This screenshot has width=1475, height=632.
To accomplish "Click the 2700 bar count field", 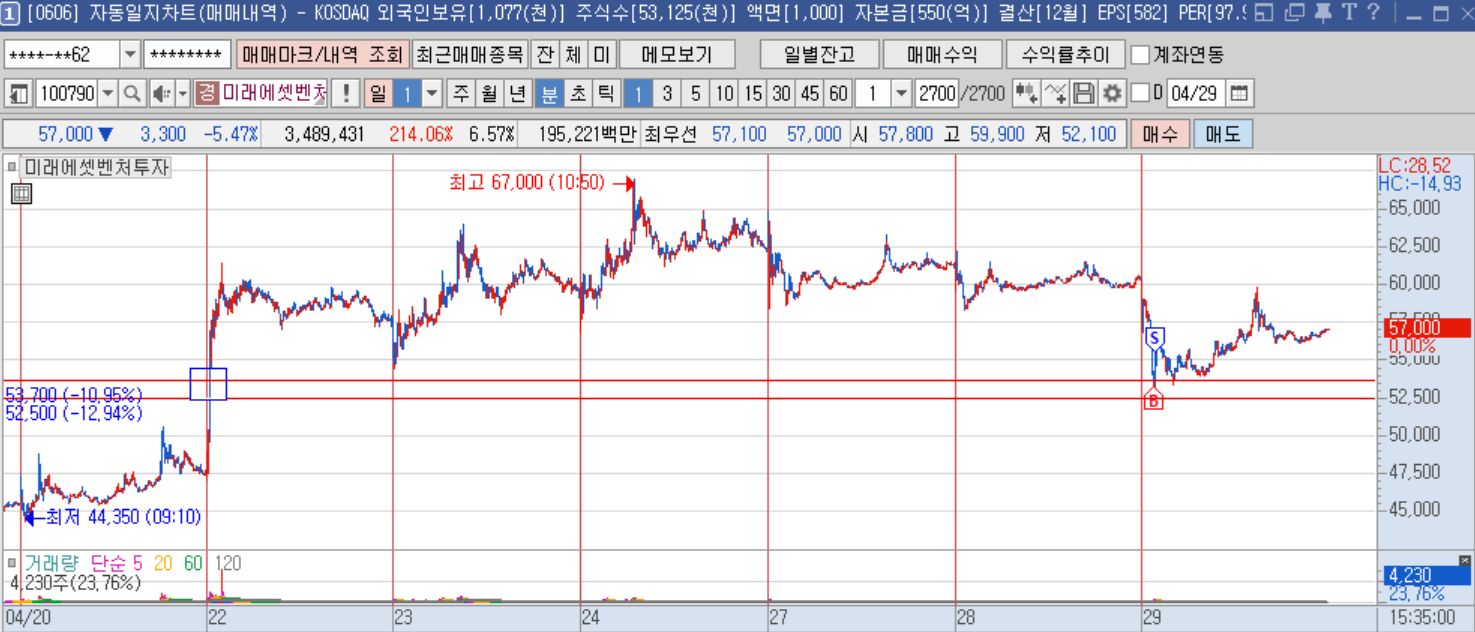I will (x=936, y=94).
